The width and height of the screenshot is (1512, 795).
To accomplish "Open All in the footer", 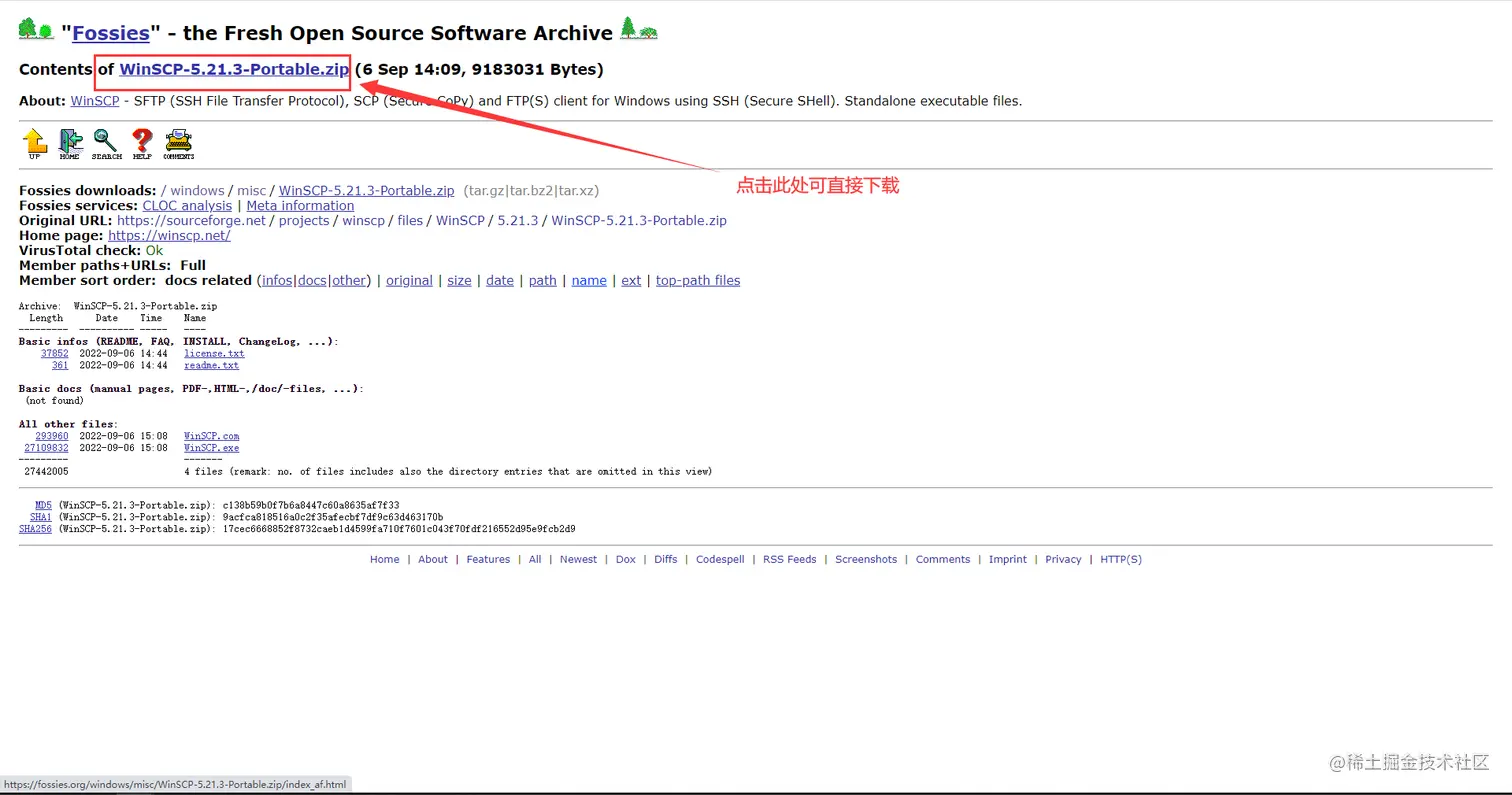I will pos(535,560).
